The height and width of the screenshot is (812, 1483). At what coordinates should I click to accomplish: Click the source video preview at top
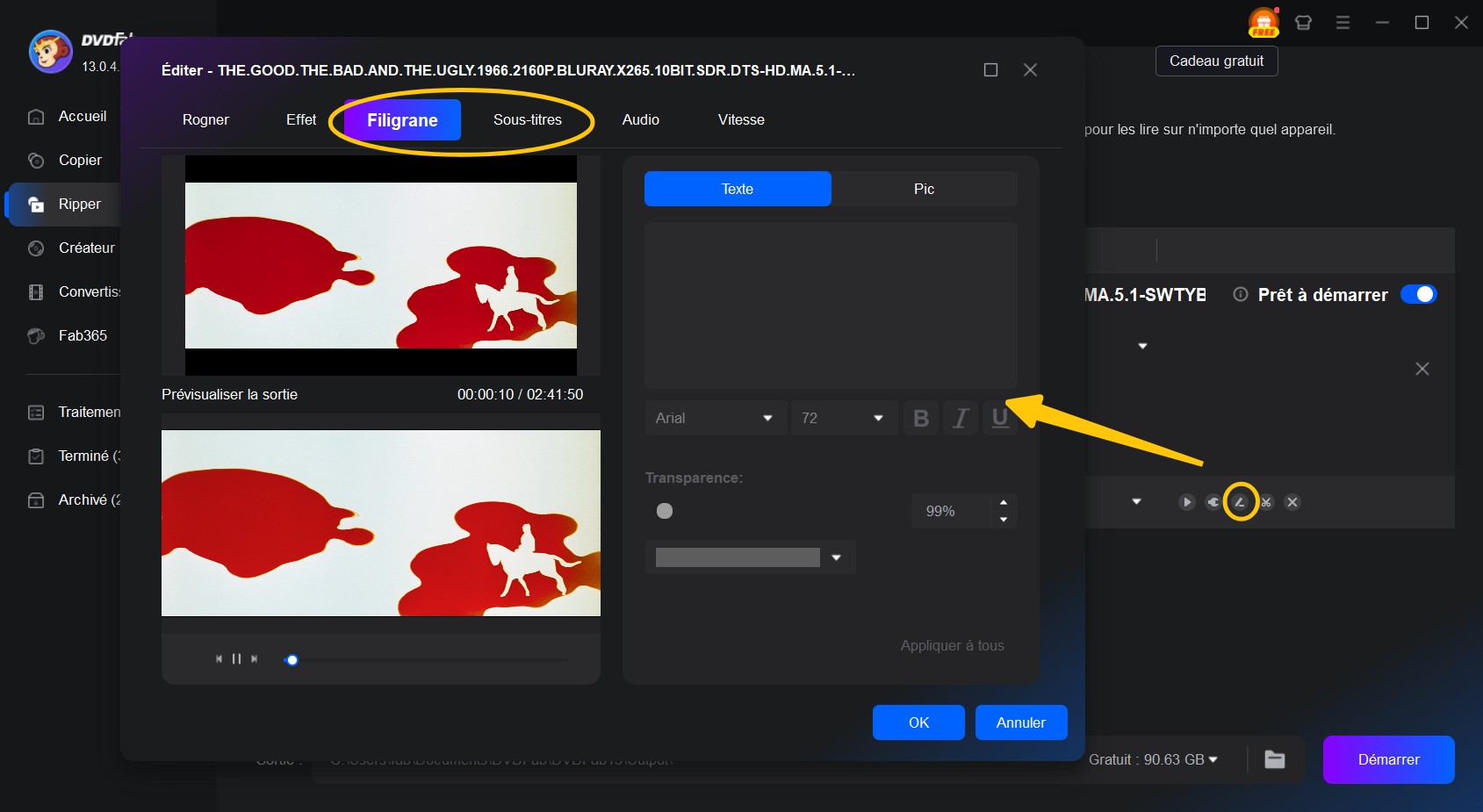[381, 265]
